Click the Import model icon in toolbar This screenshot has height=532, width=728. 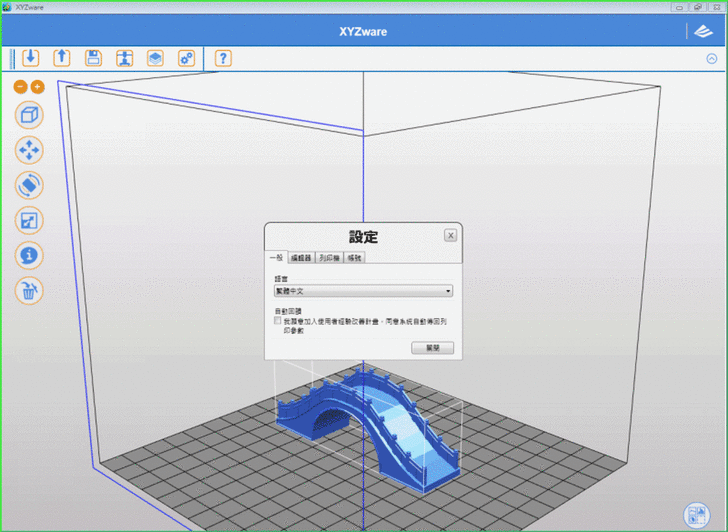(x=30, y=58)
